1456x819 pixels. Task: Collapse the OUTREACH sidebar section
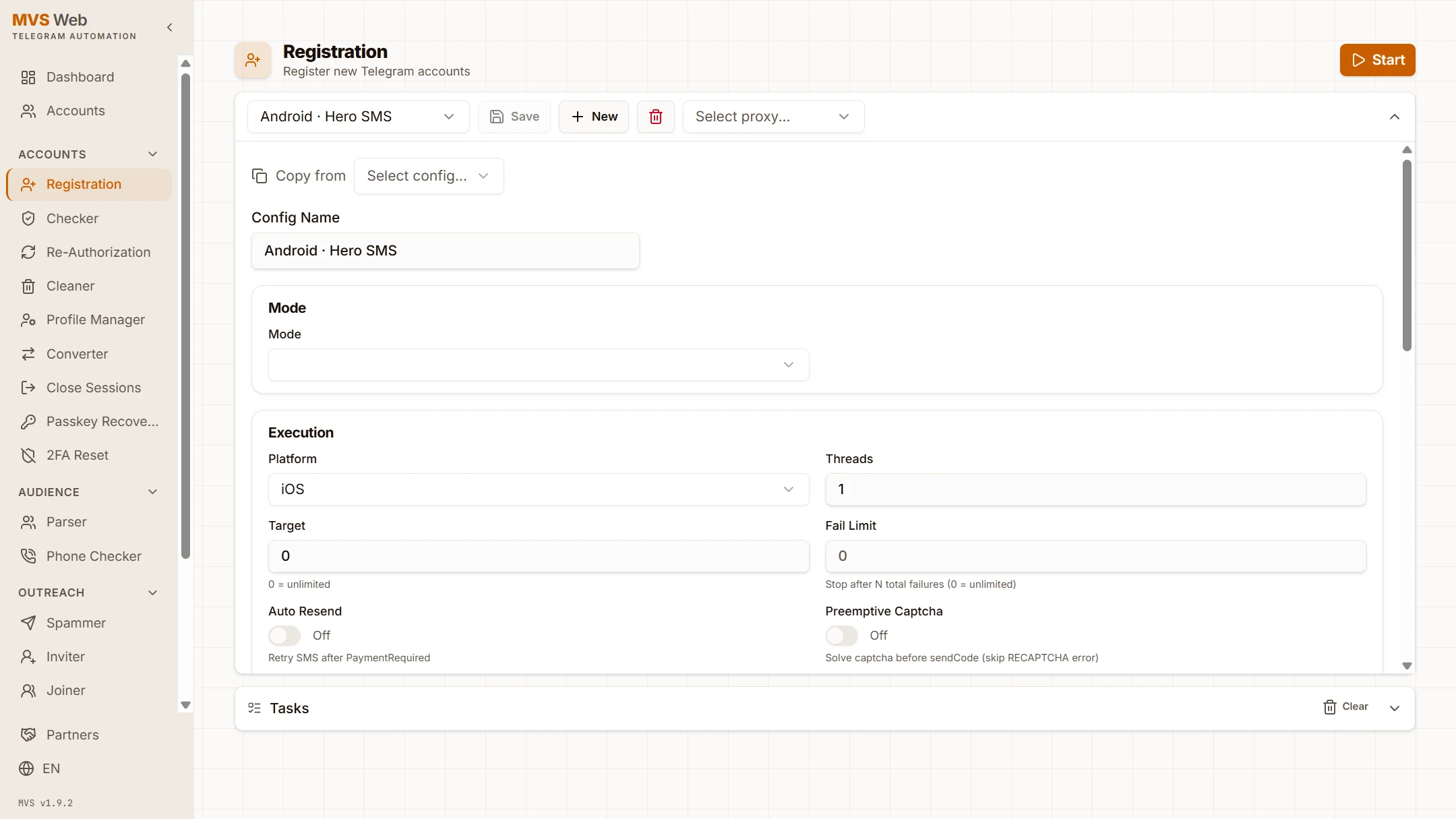coord(152,593)
